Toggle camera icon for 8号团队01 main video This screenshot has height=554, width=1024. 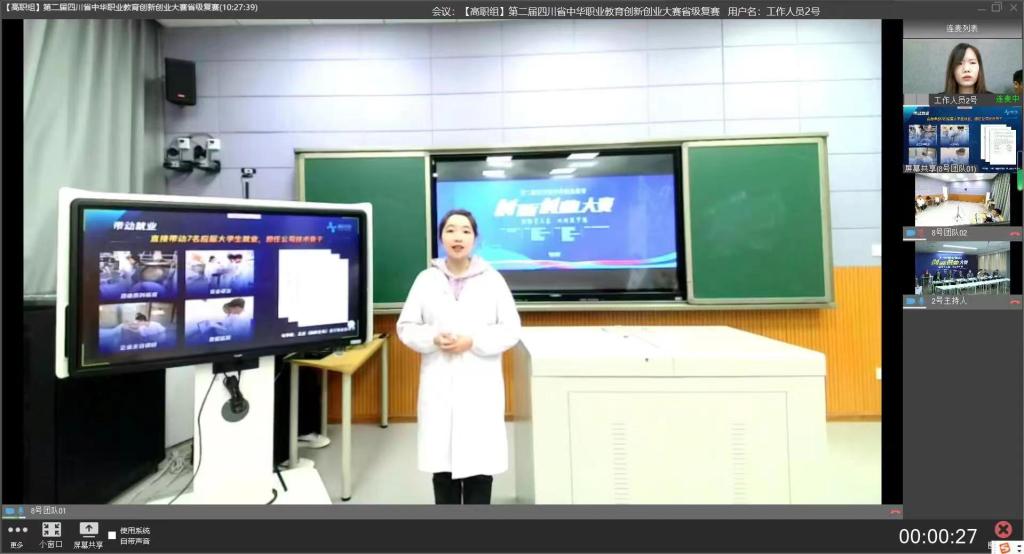(x=10, y=511)
